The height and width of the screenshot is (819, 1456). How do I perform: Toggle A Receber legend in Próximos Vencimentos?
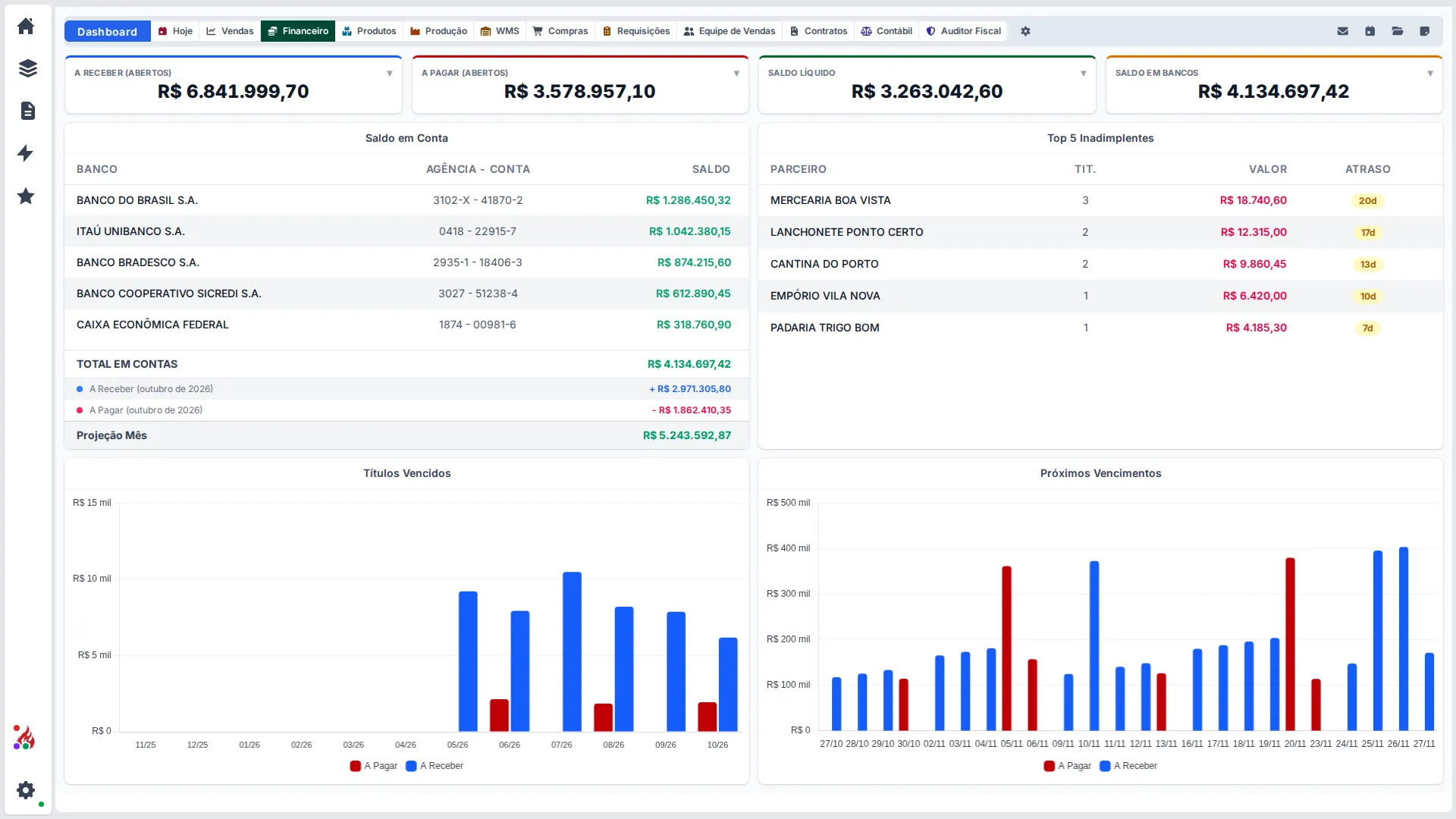coord(1128,766)
